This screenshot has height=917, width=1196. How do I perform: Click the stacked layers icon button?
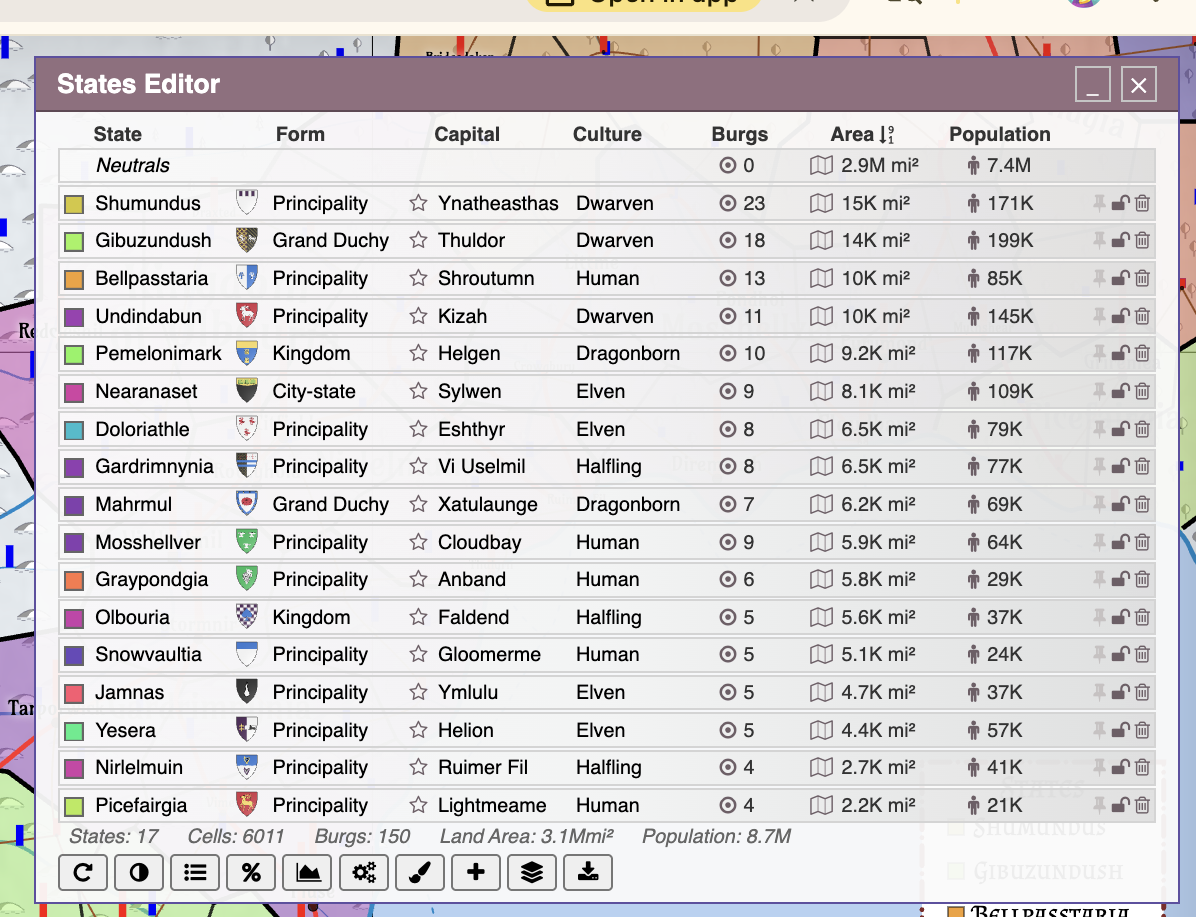pyautogui.click(x=532, y=872)
